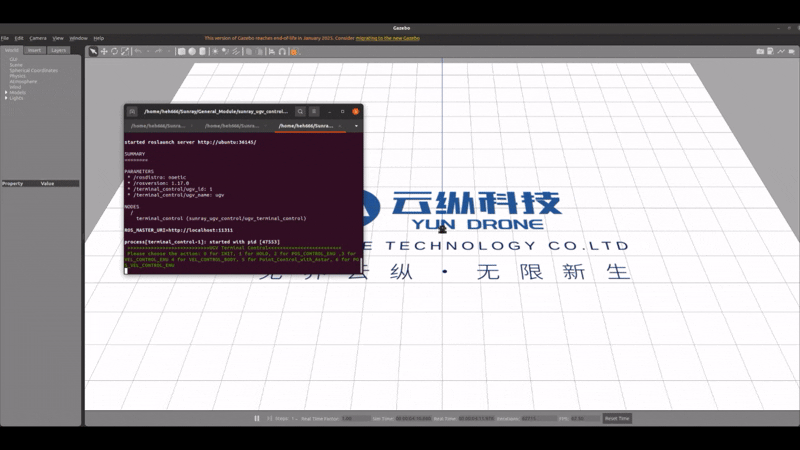Open dropdown next to Undo arrow
Viewport: 800px width, 450px height.
click(148, 51)
